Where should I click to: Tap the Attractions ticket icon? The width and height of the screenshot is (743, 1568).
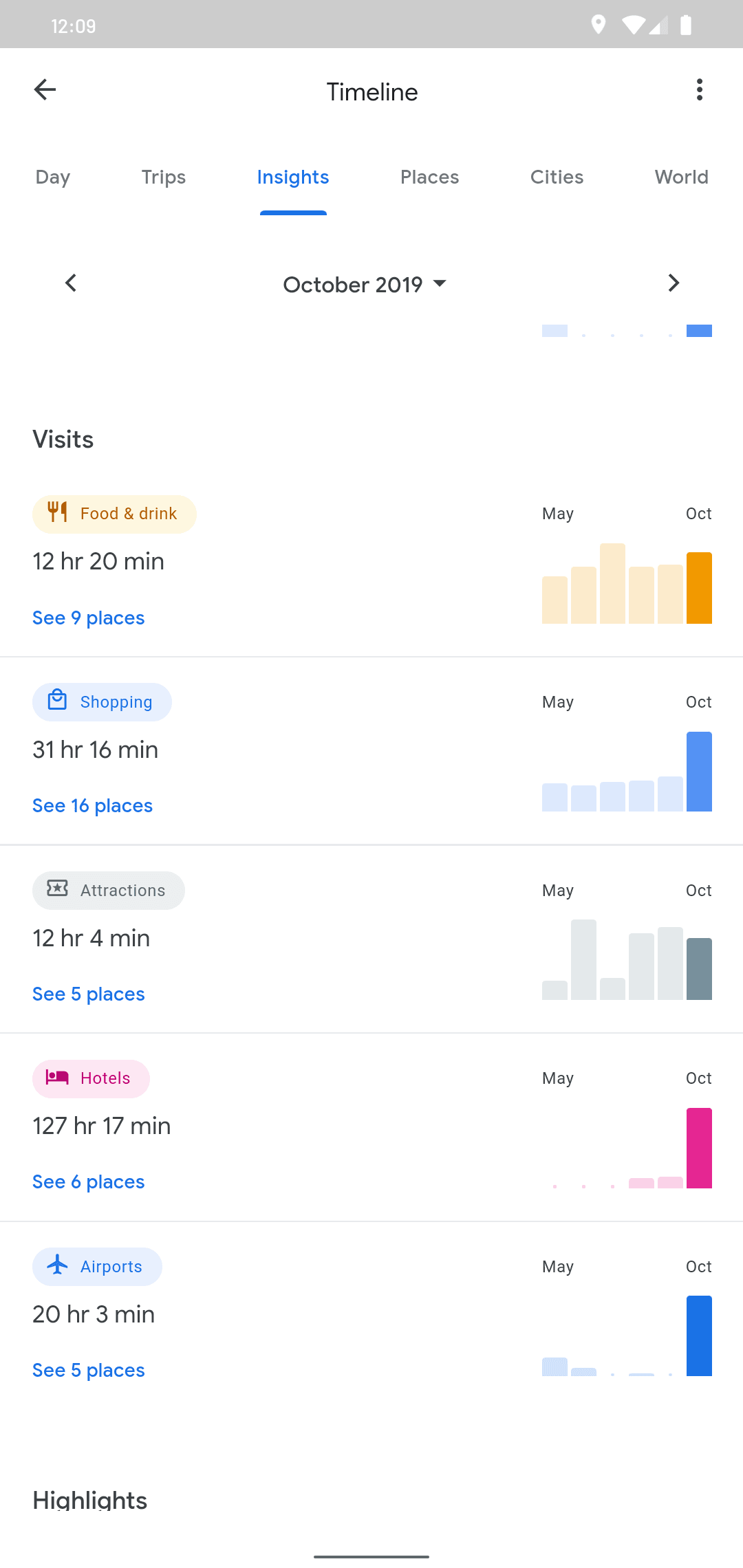point(57,889)
